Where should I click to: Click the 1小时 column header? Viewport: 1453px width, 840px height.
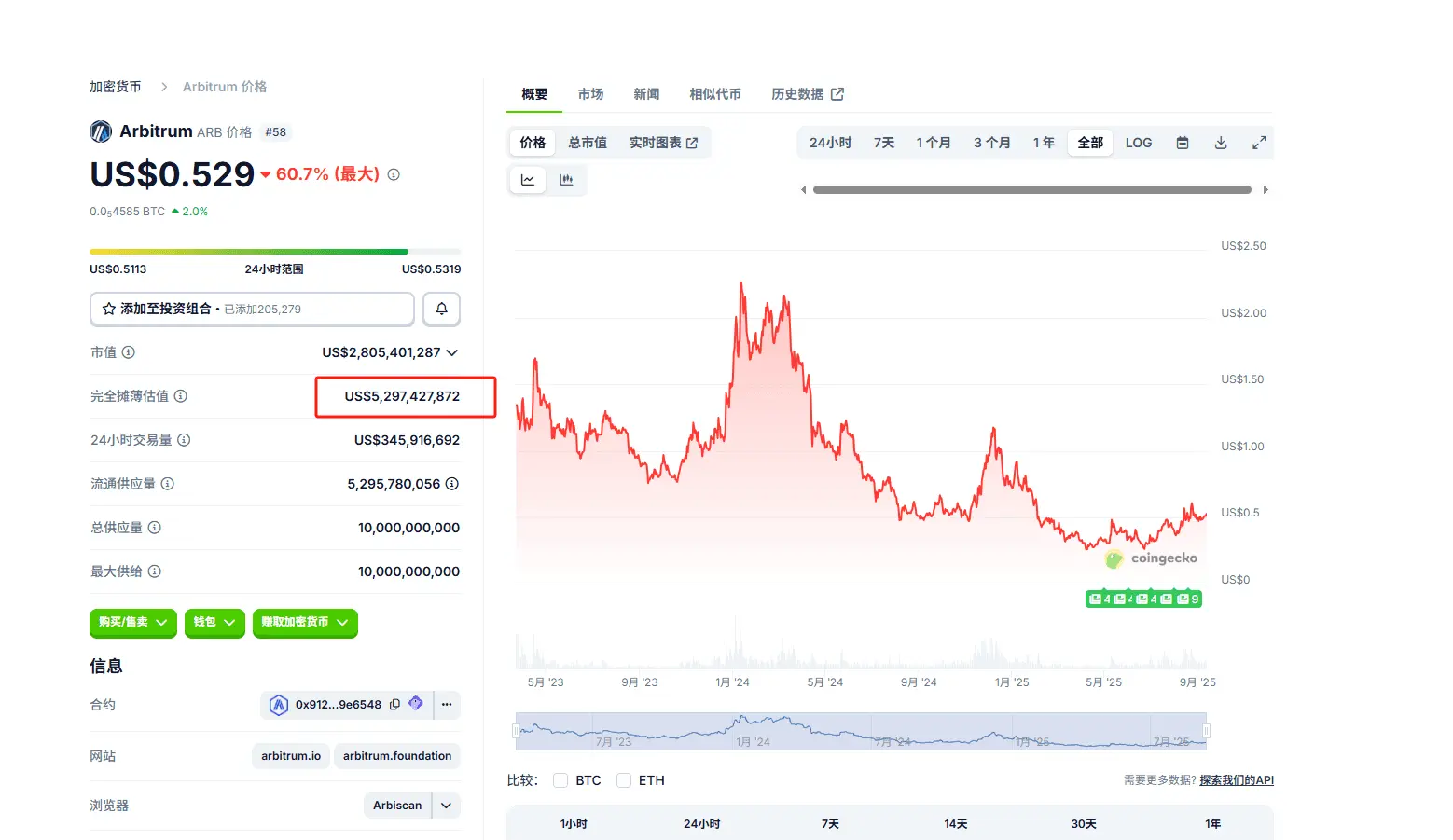[x=574, y=824]
